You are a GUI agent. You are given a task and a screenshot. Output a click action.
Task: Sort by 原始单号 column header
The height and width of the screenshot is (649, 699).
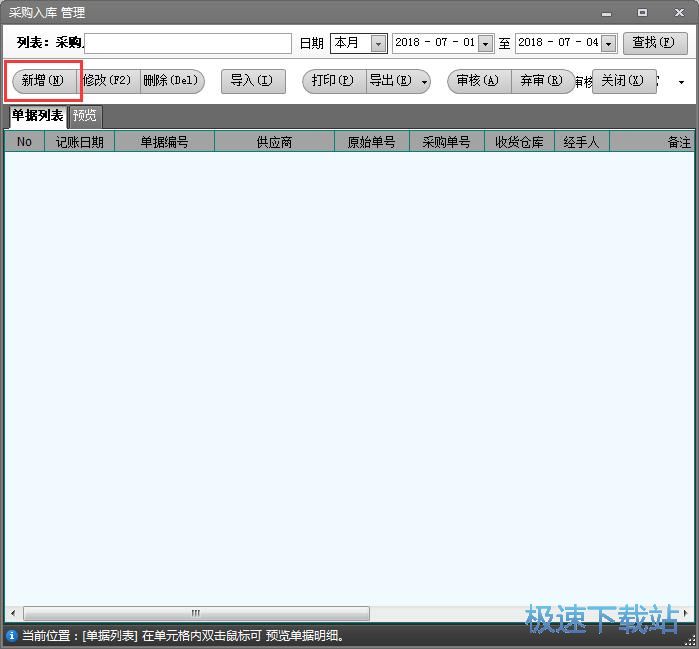(372, 142)
